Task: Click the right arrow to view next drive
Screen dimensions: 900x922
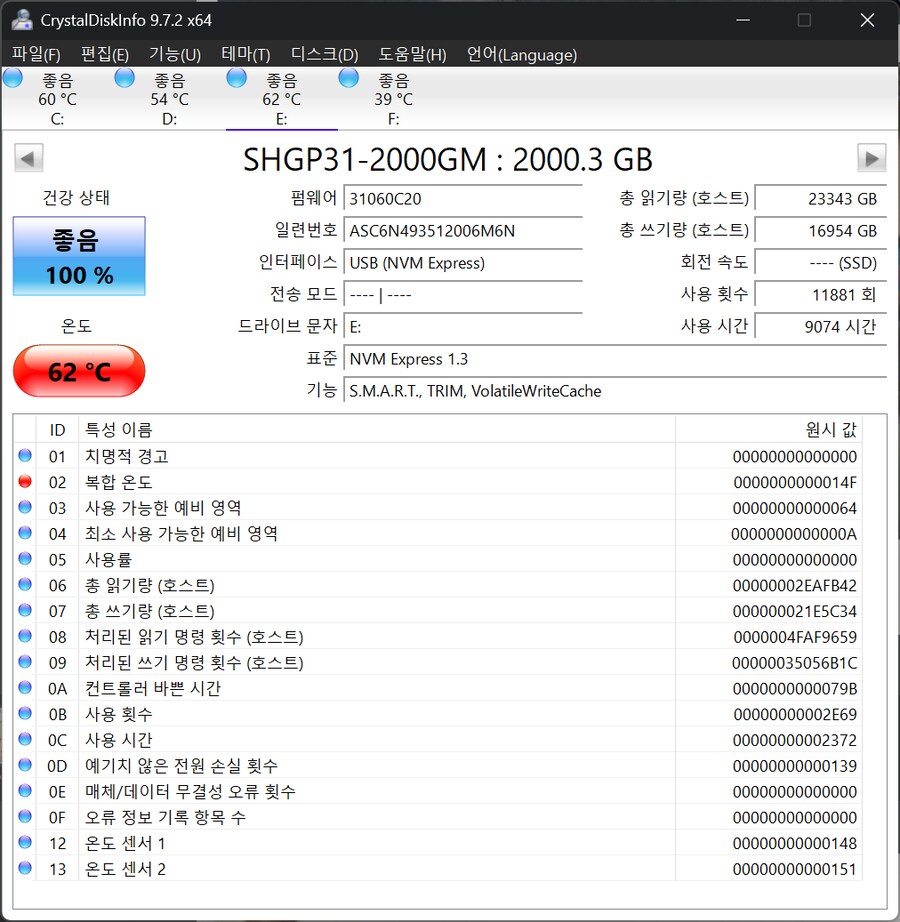Action: click(x=871, y=158)
